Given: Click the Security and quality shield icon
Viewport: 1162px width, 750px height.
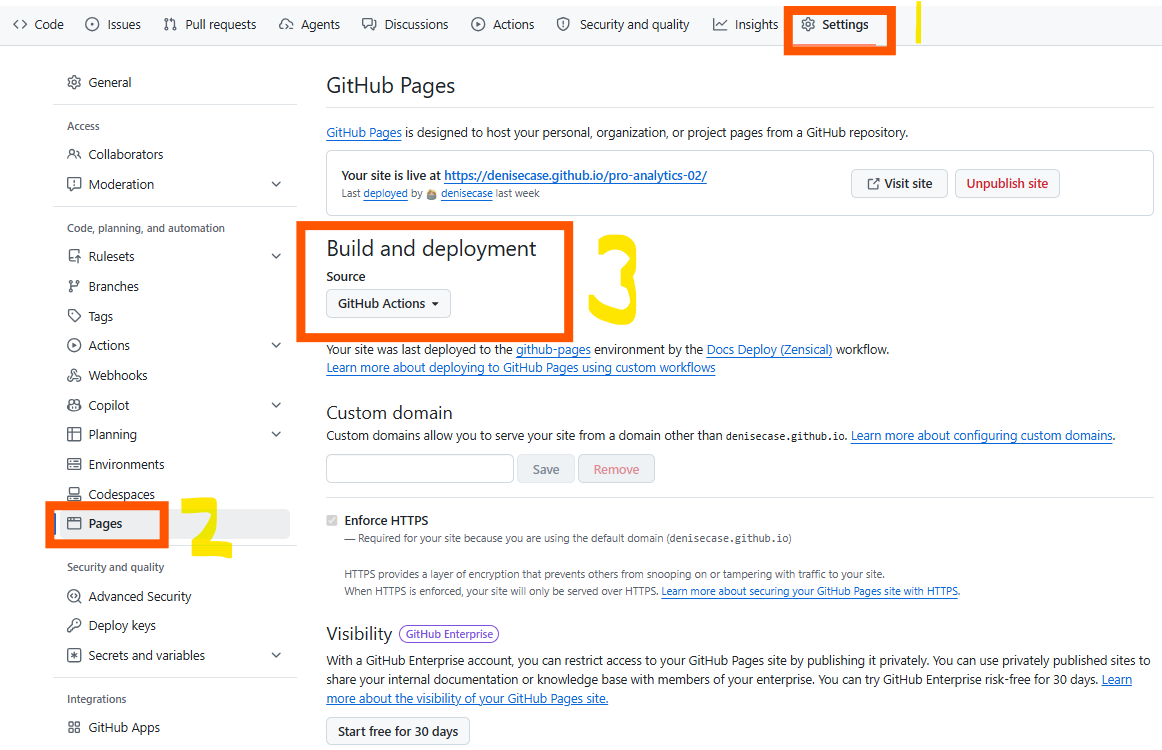Looking at the screenshot, I should pos(563,24).
